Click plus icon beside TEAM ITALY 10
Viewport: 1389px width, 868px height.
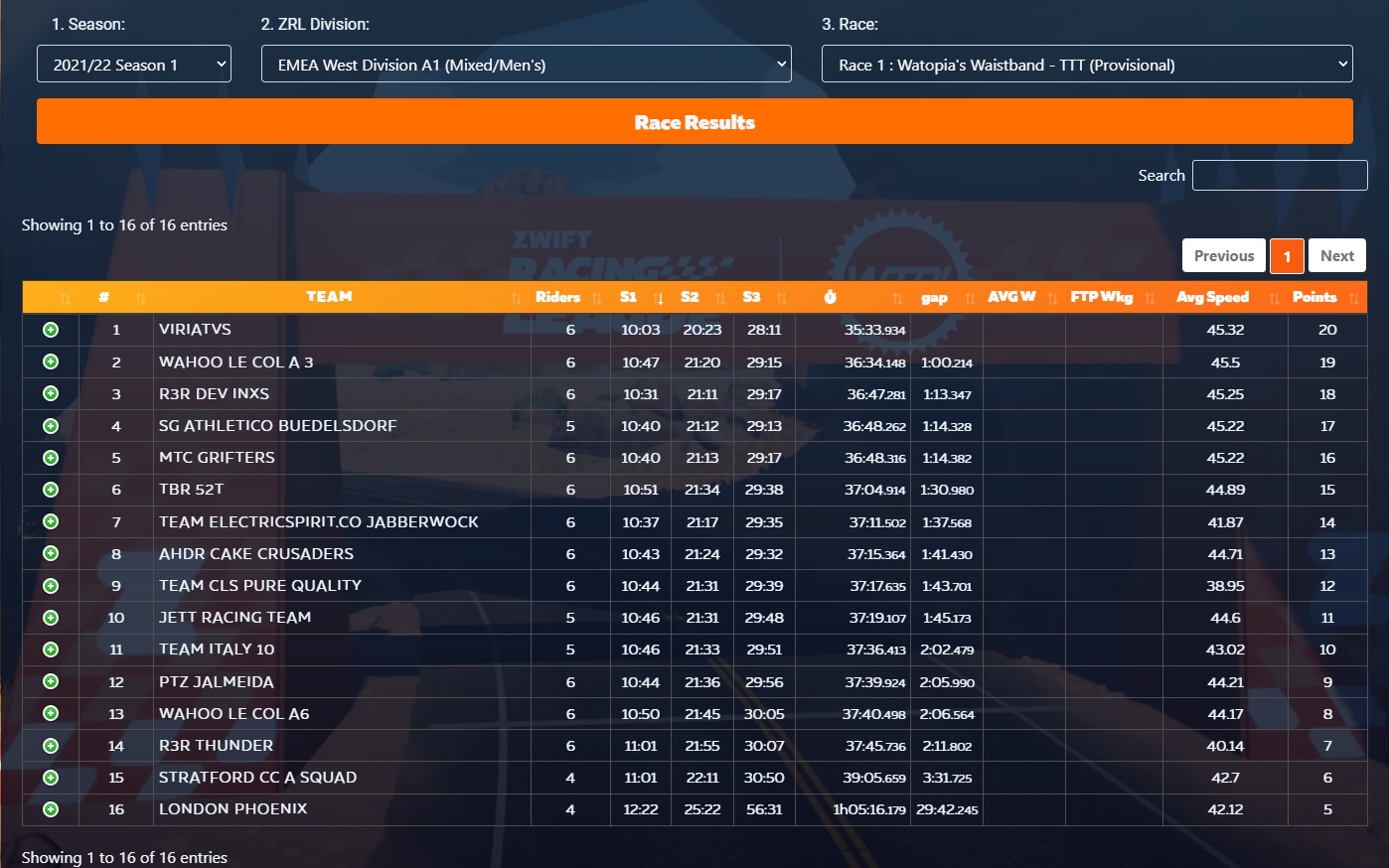pyautogui.click(x=51, y=650)
